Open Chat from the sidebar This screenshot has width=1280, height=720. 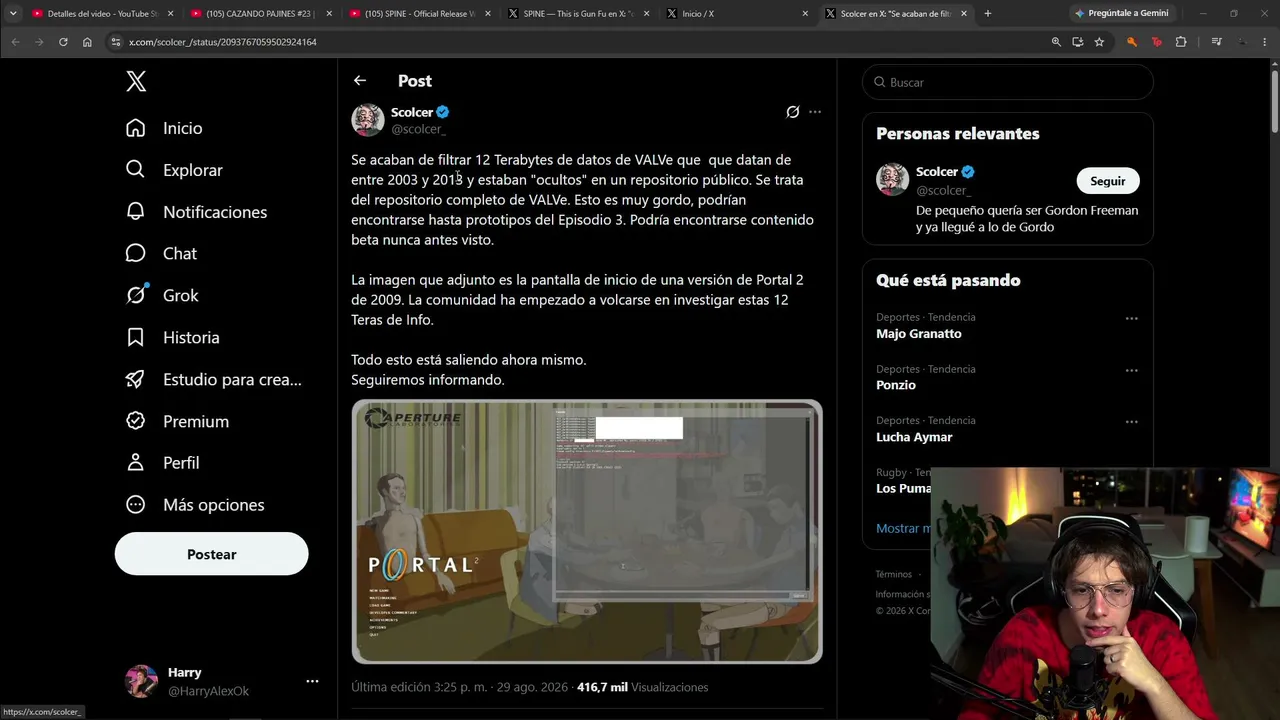pos(161,254)
